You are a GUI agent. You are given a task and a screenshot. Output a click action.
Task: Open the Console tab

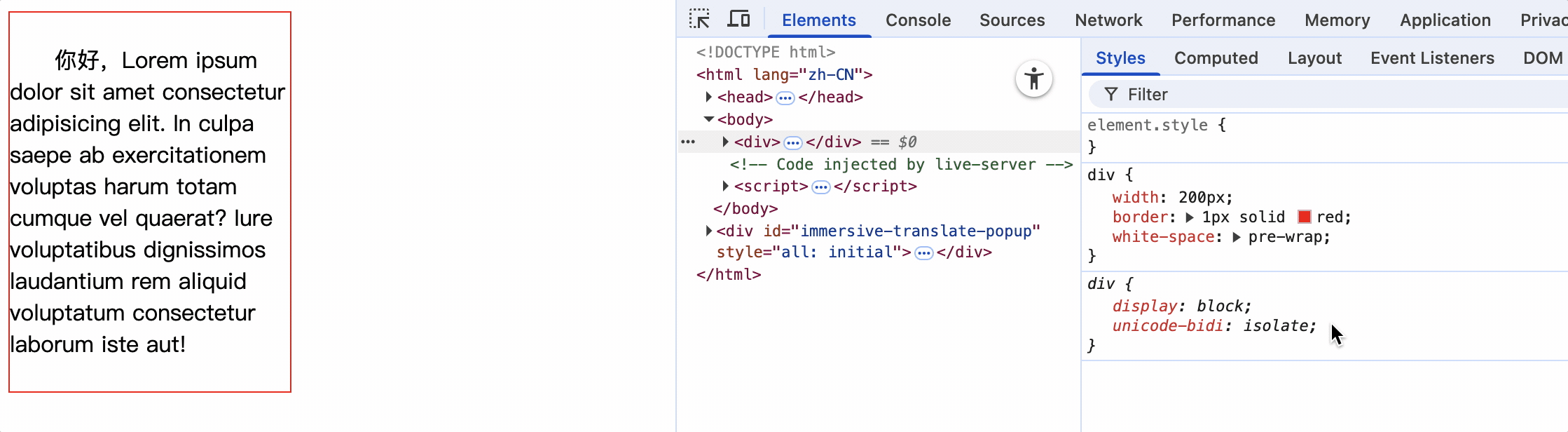[x=918, y=20]
